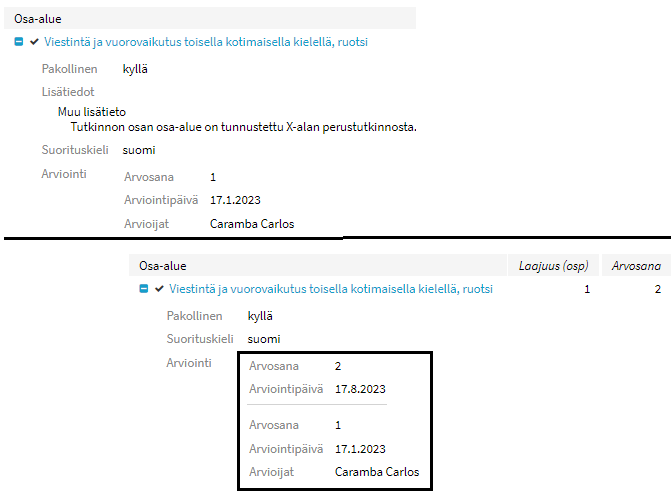This screenshot has height=494, width=671.
Task: Click the separator line between the two assessments
Action: coord(317,405)
